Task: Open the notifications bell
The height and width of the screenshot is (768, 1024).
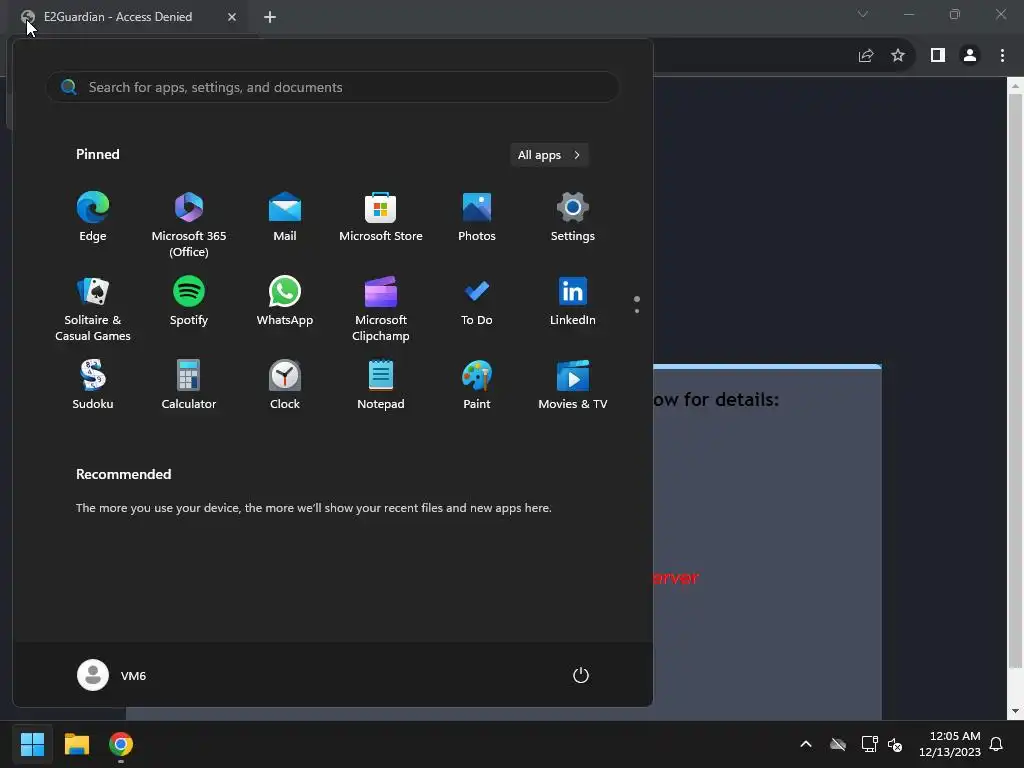Action: click(x=997, y=744)
